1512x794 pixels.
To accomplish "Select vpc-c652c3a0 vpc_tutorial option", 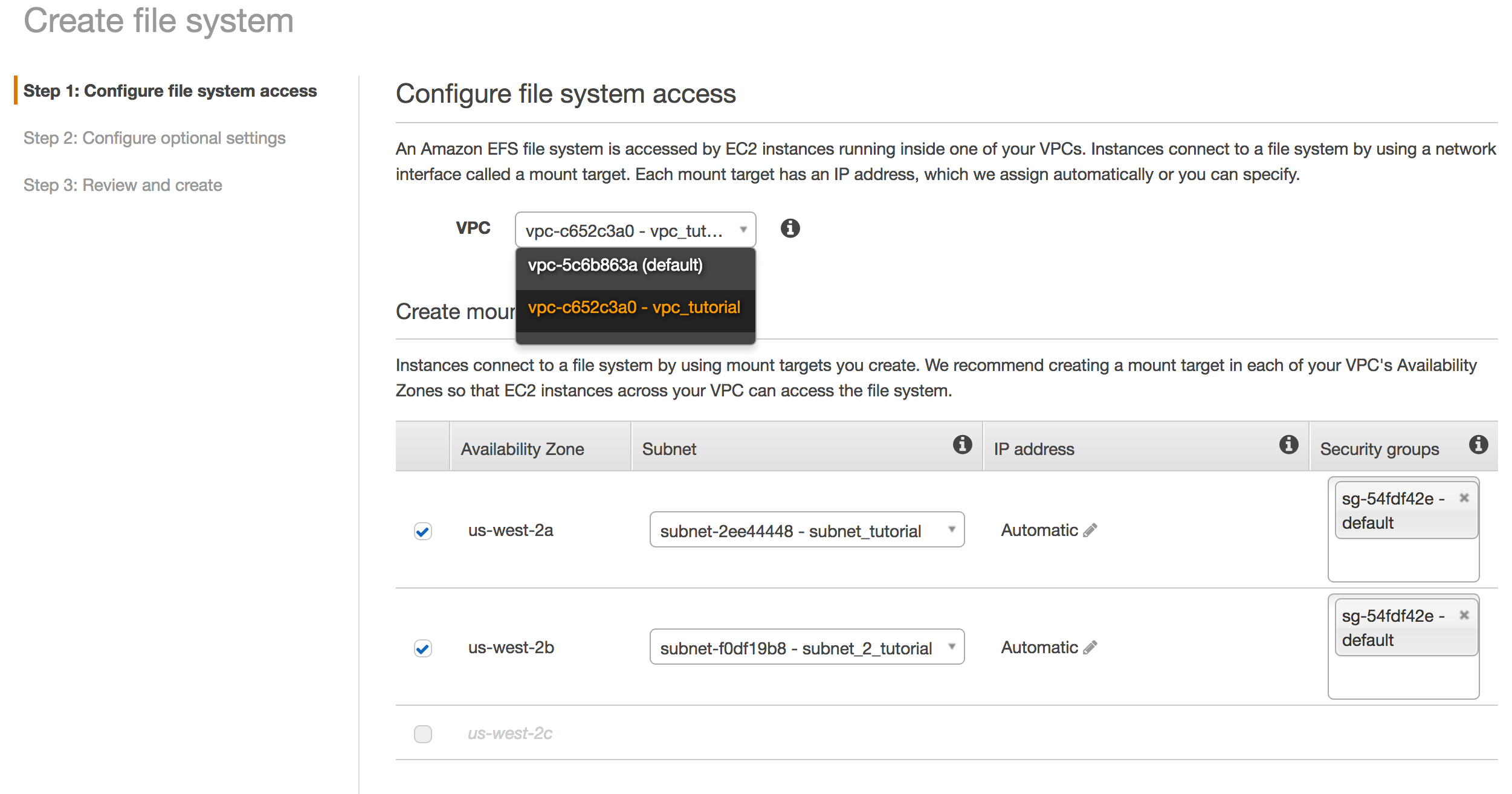I will tap(635, 308).
